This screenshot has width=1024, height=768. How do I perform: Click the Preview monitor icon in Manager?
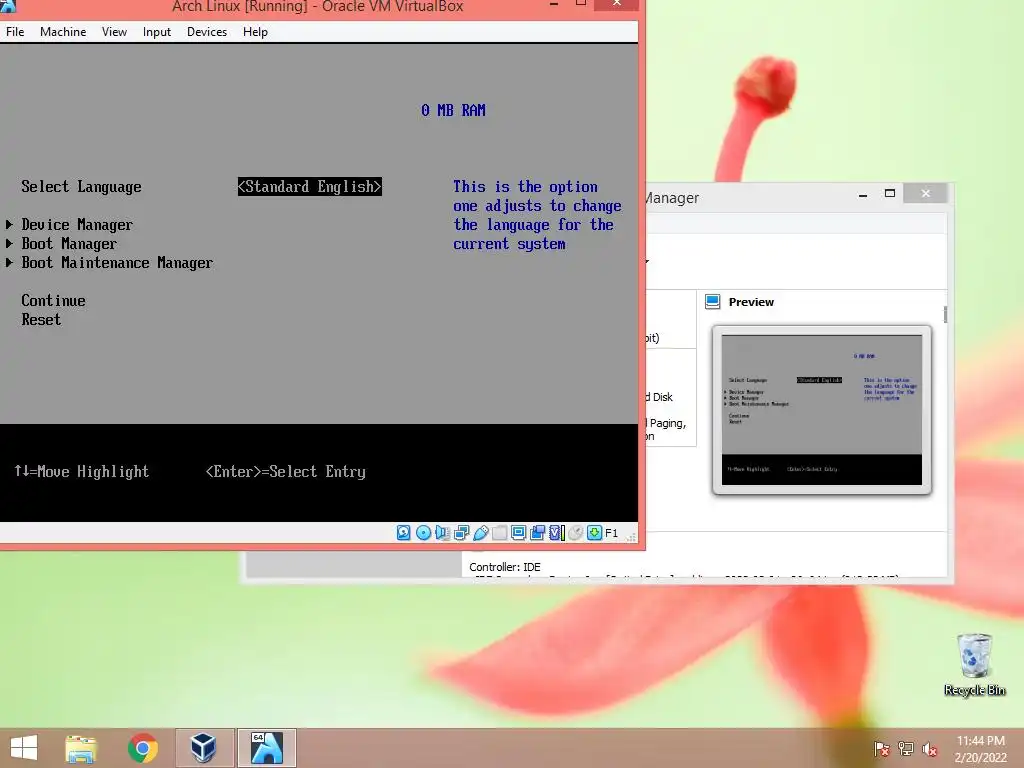712,301
